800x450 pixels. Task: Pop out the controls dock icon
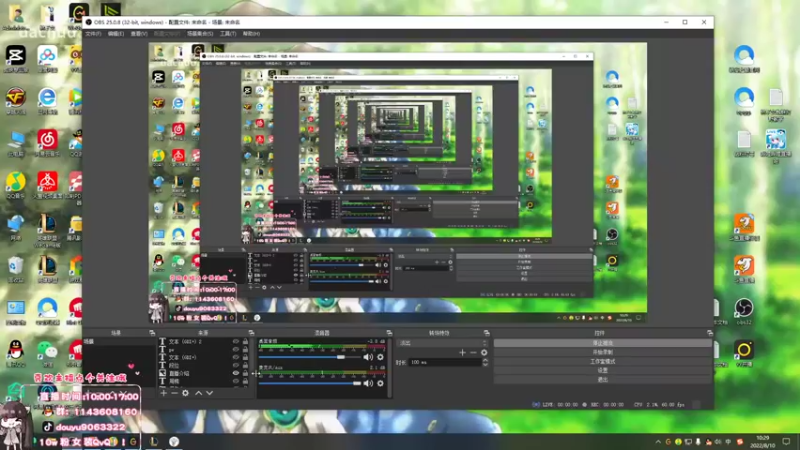(x=710, y=333)
